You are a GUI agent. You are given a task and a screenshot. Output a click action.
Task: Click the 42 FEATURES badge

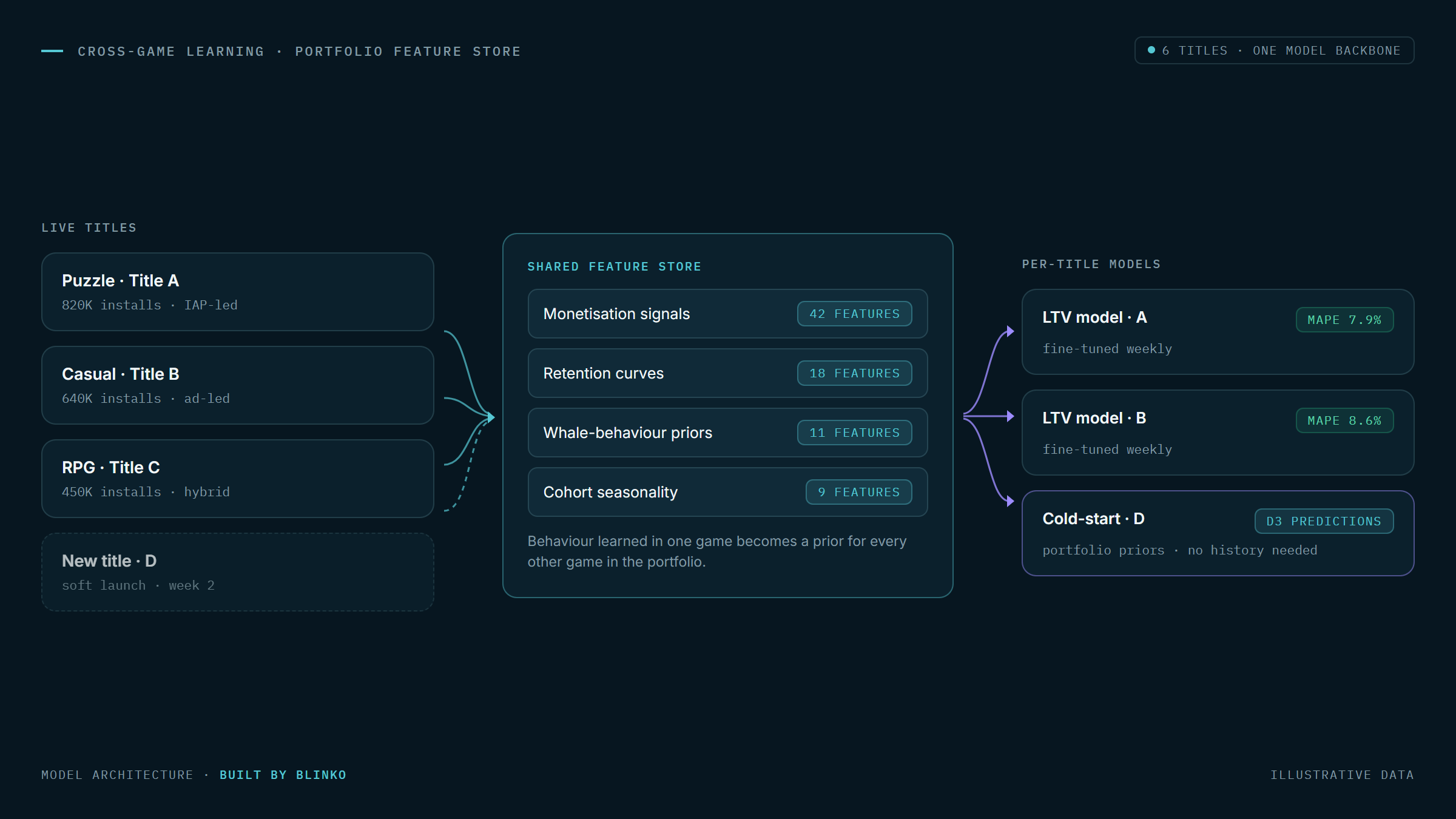(x=854, y=314)
